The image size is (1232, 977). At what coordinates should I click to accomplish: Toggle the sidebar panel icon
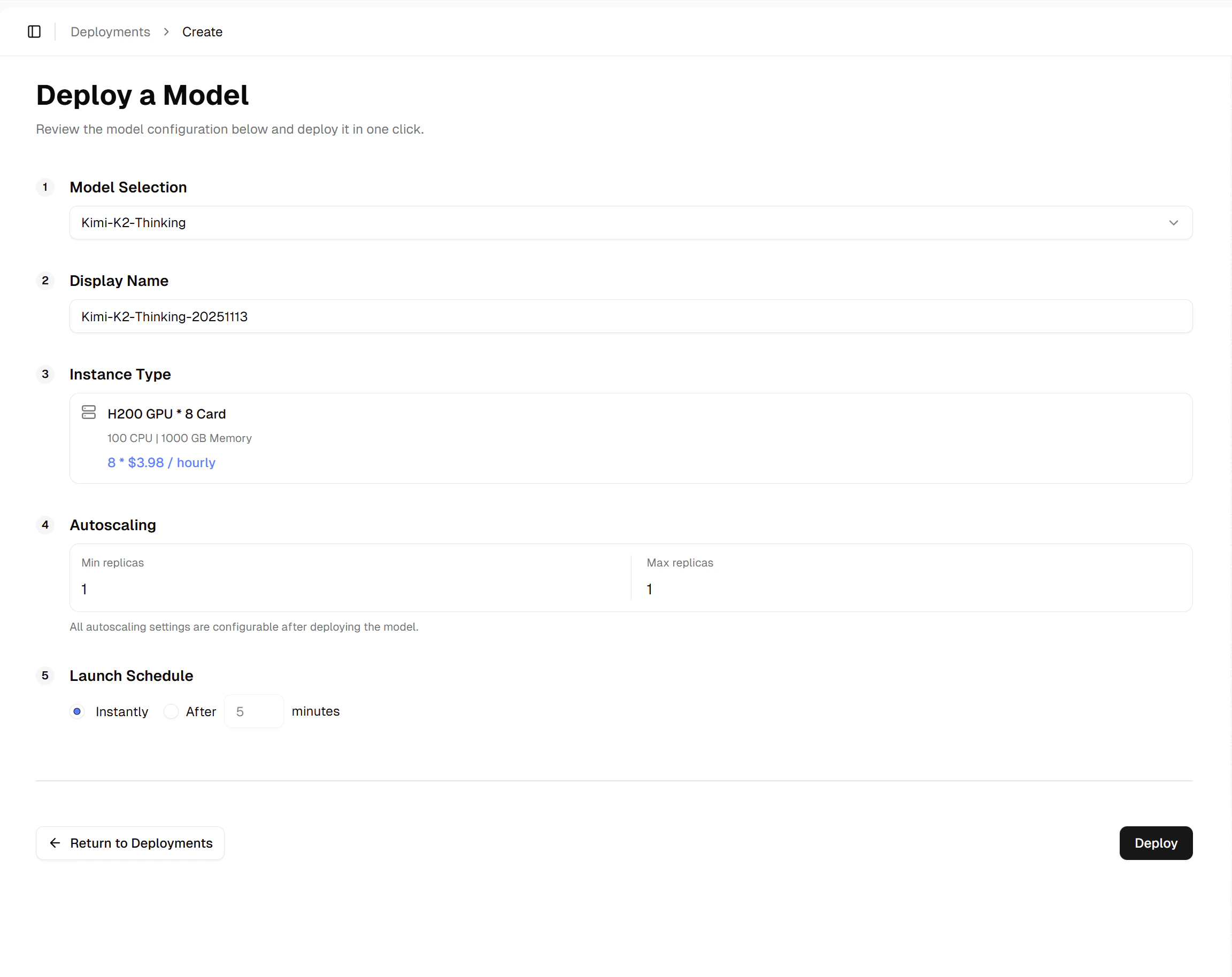coord(34,32)
